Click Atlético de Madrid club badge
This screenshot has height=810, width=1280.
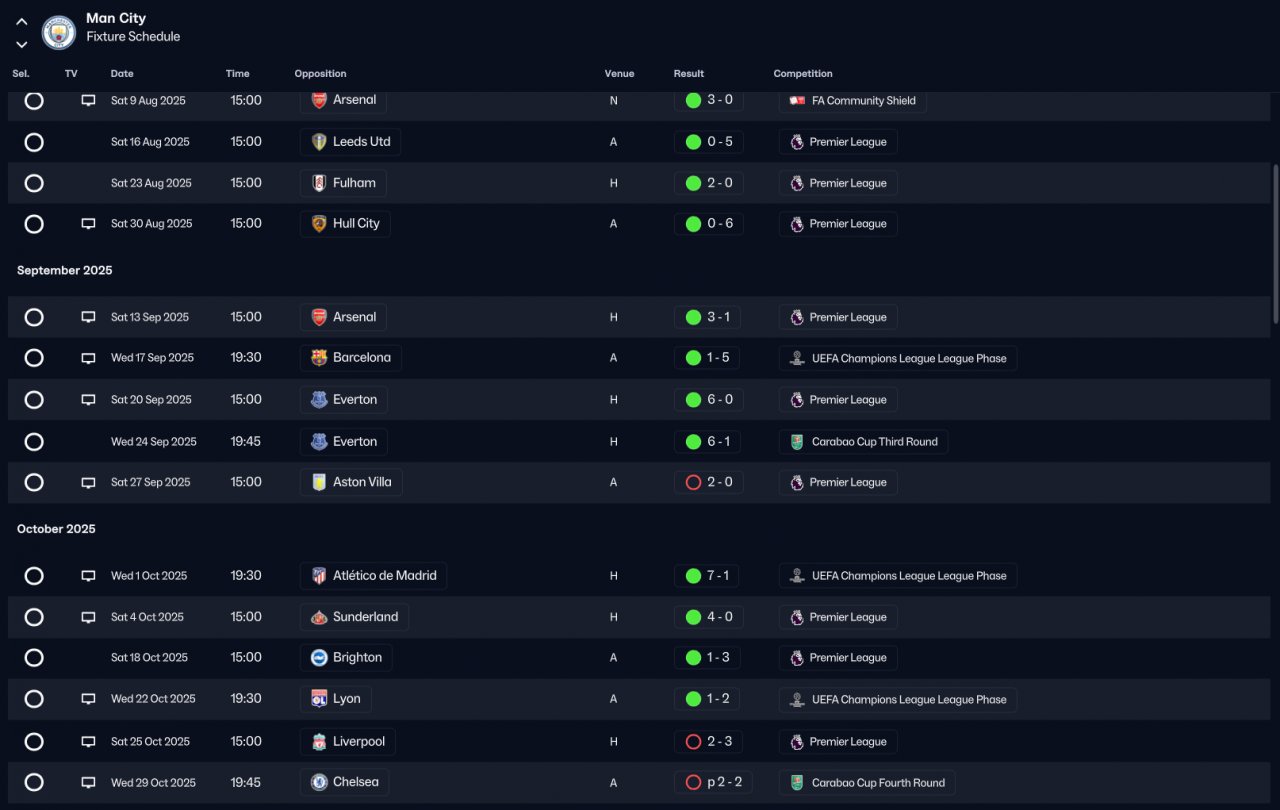[319, 576]
